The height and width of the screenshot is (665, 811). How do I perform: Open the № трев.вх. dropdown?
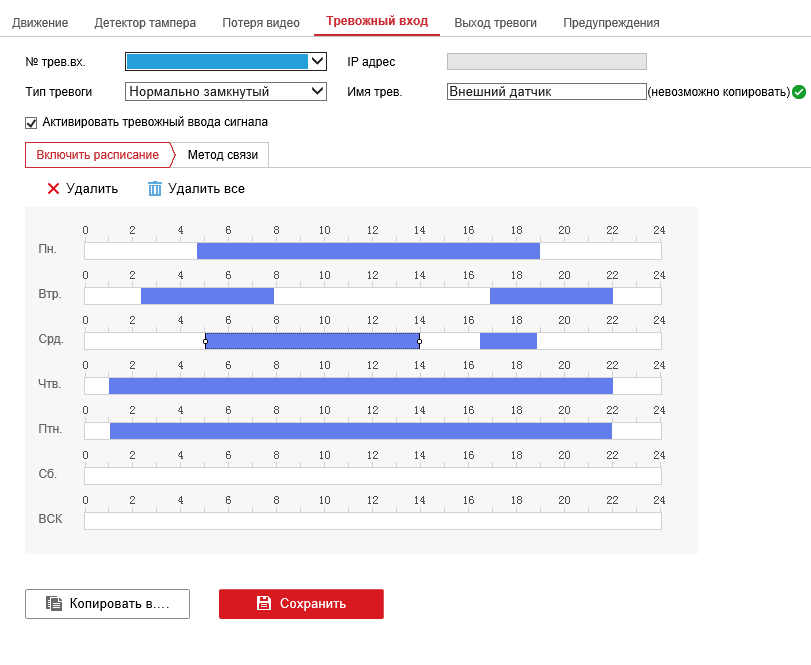point(226,62)
